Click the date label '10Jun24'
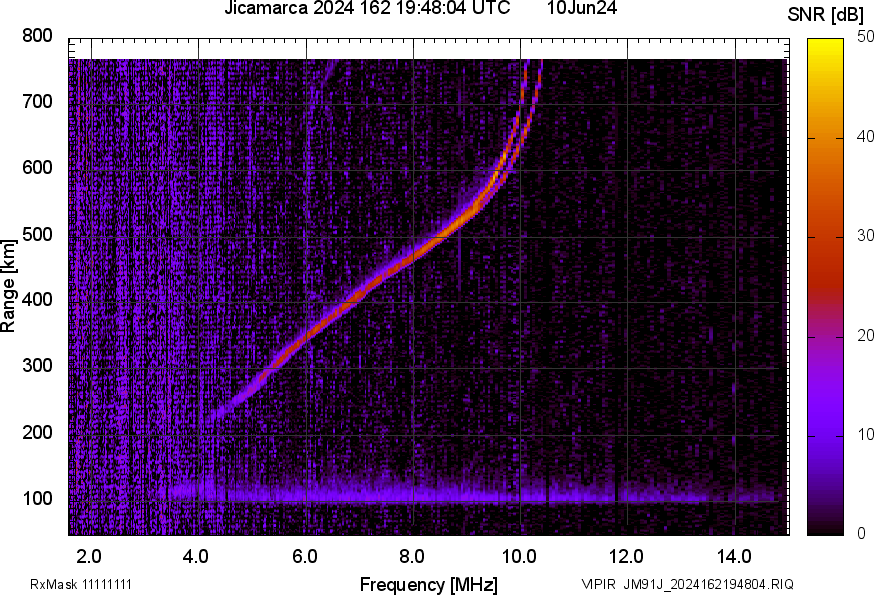The image size is (874, 595). pos(581,8)
